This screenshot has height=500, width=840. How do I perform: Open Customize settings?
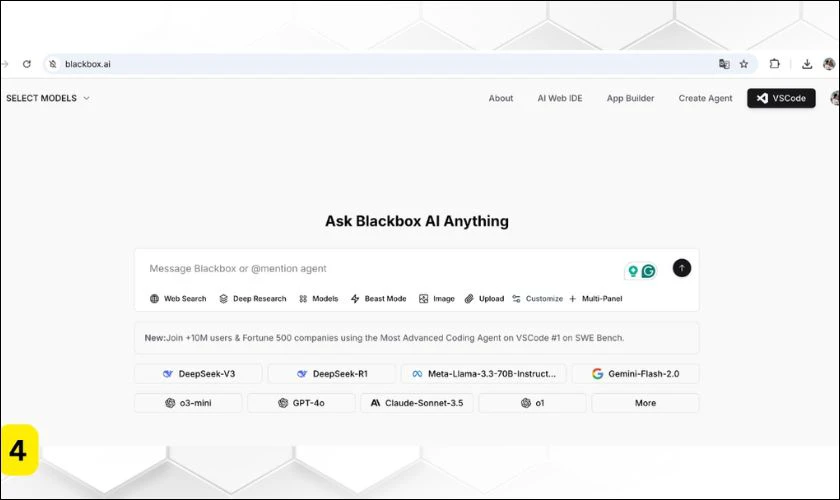[537, 298]
